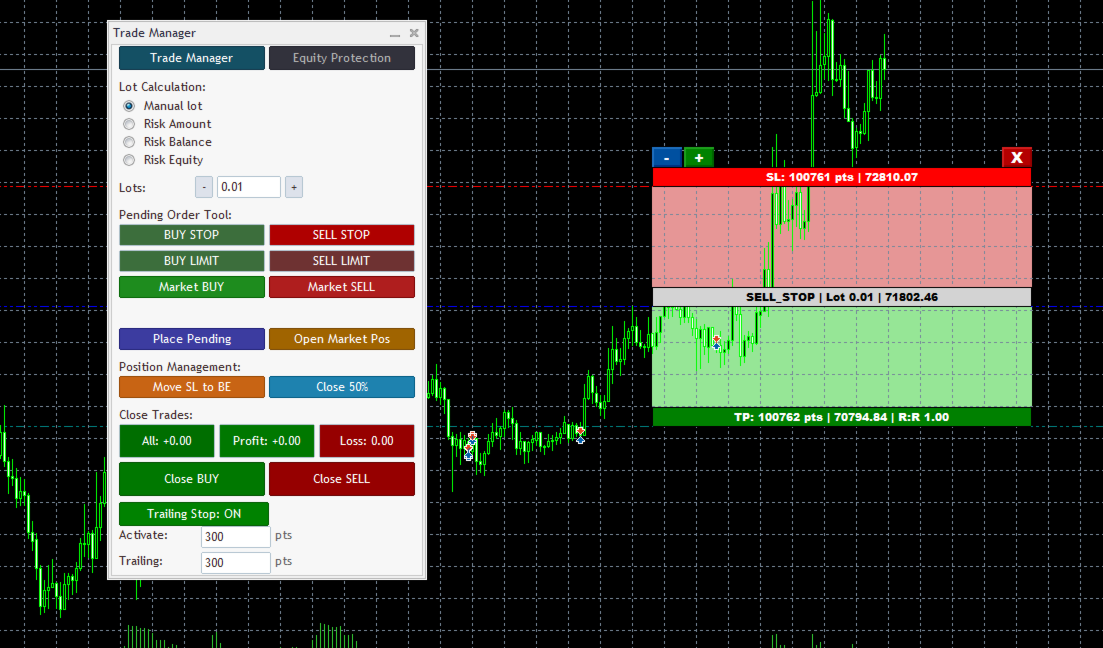Close the pending order overlay with red X
The height and width of the screenshot is (648, 1103).
pyautogui.click(x=1016, y=158)
